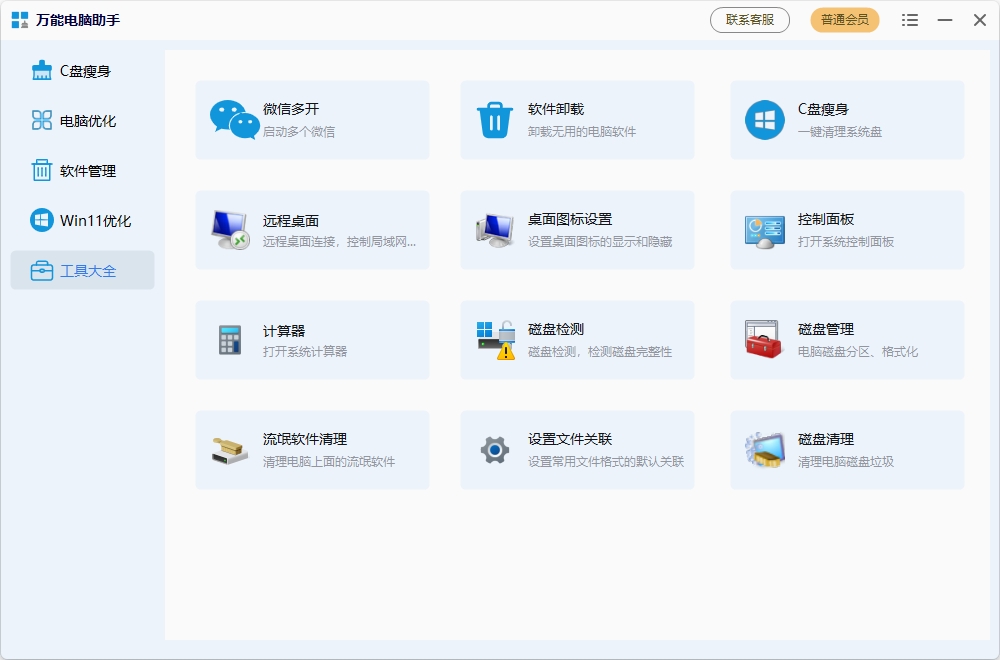Open the 微信多开 WeChat multi-instance tool
1000x660 pixels.
click(312, 120)
